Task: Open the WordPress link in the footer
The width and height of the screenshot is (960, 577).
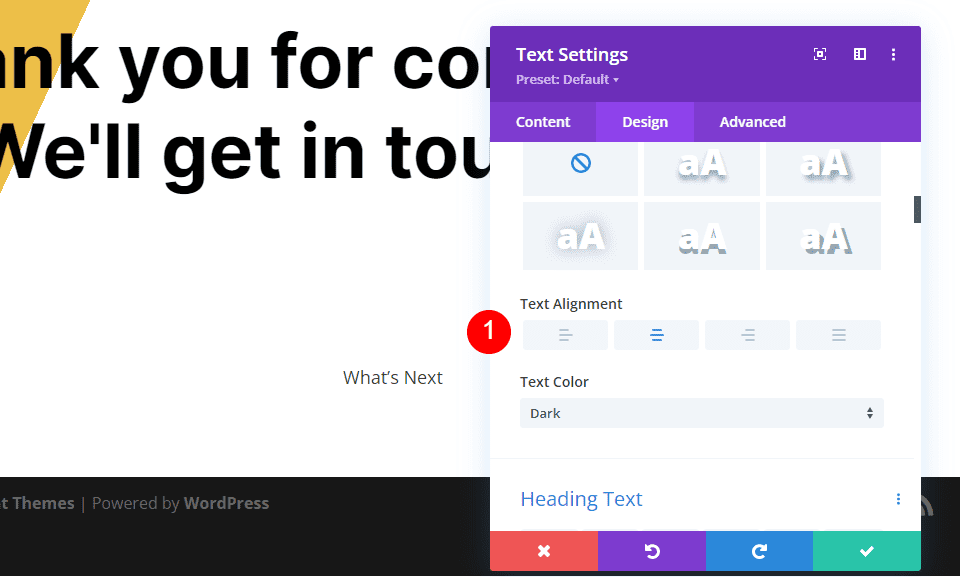Action: click(x=226, y=502)
